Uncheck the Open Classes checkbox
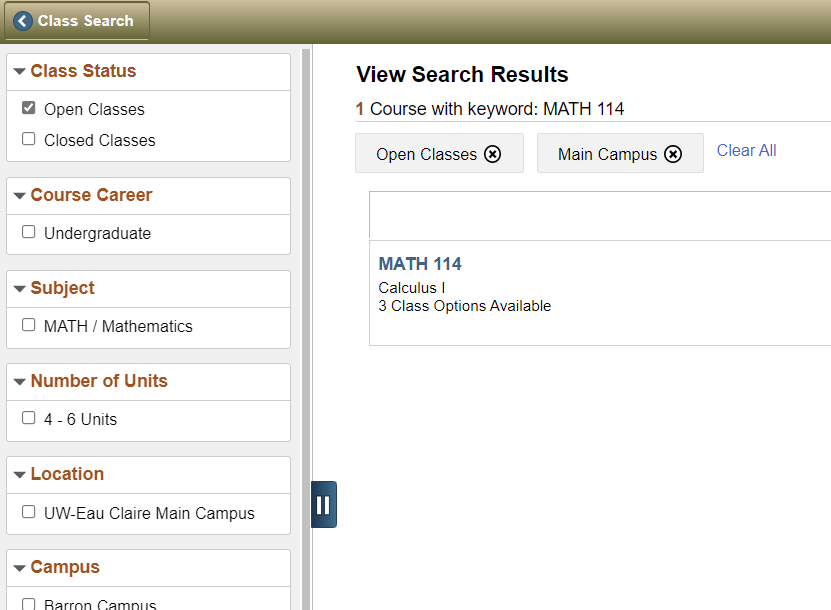The image size is (831, 610). (x=29, y=108)
